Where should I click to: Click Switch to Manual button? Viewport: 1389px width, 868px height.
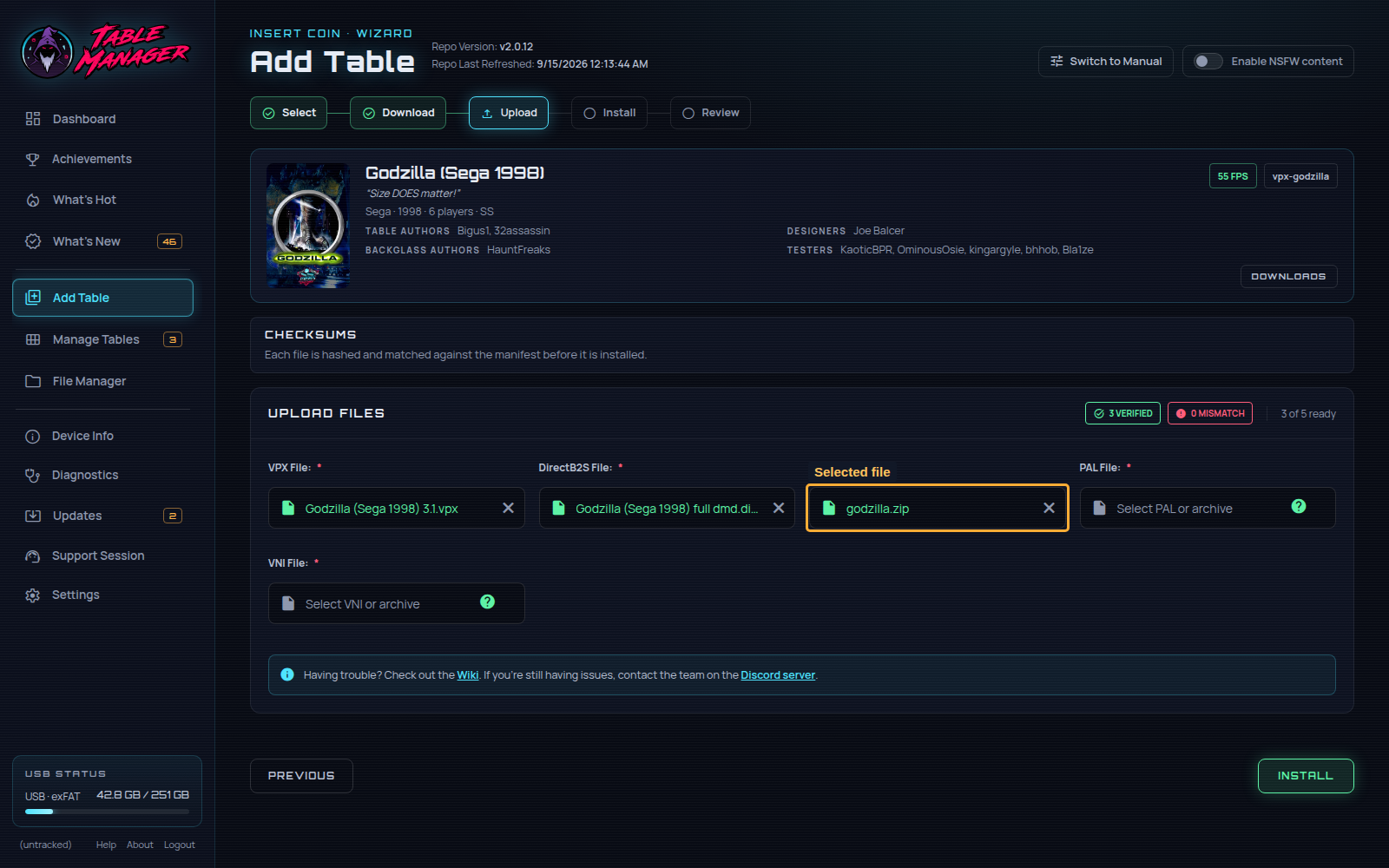pos(1106,62)
